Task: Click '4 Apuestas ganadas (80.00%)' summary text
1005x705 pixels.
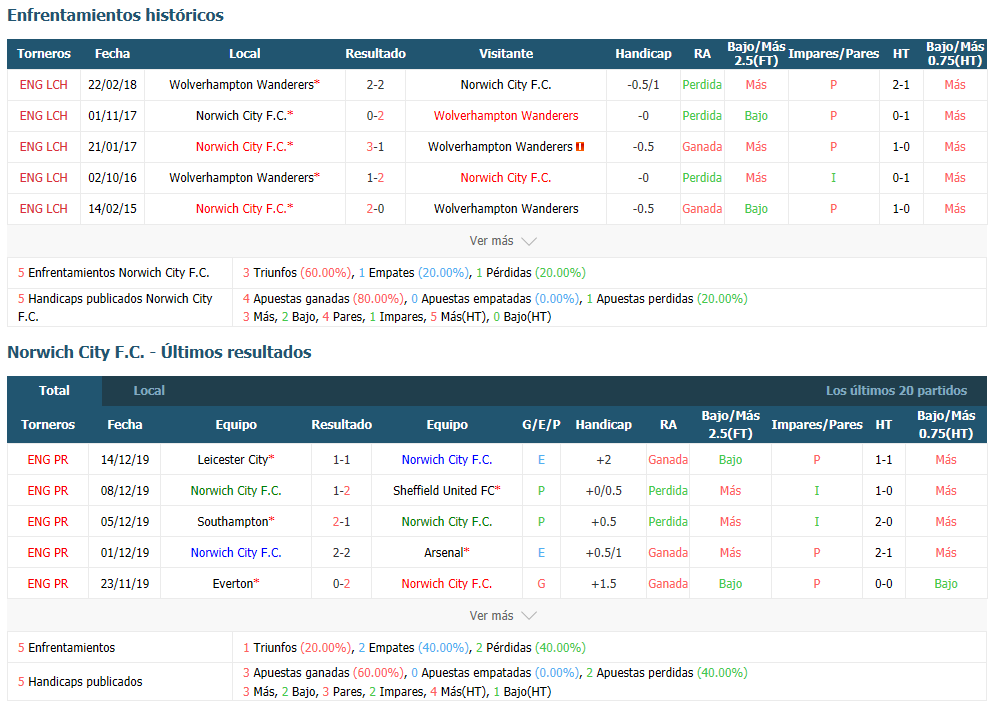Action: coord(324,299)
